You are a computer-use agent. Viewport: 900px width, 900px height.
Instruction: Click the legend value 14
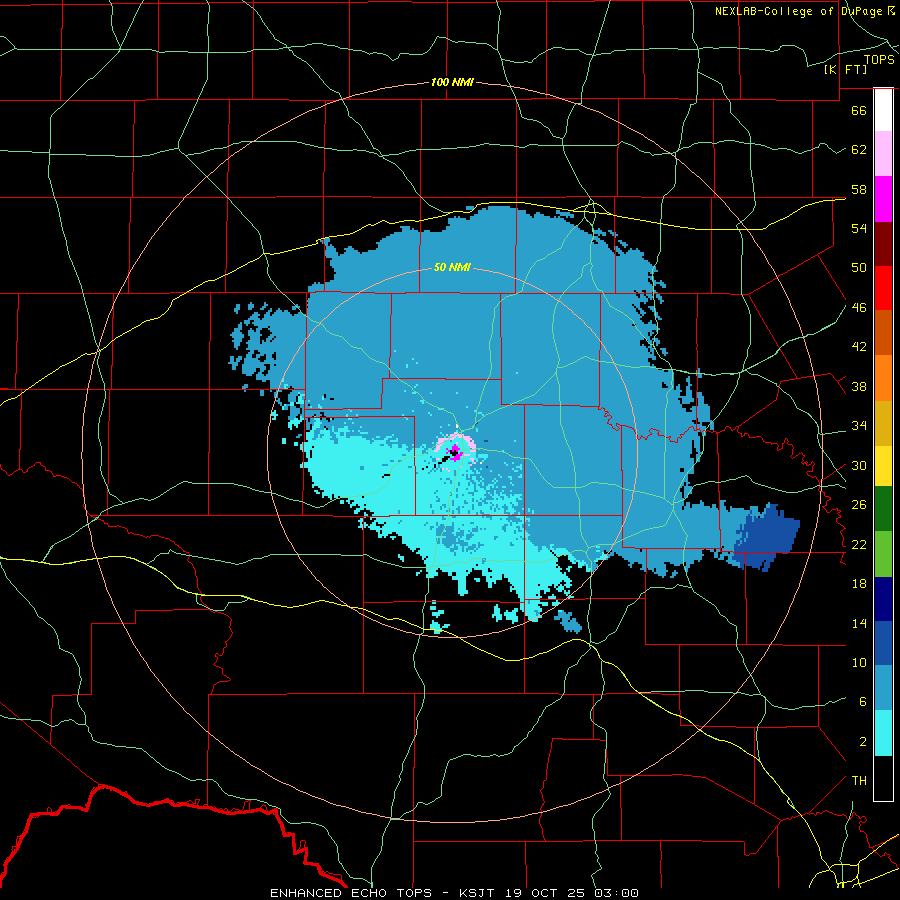[859, 623]
